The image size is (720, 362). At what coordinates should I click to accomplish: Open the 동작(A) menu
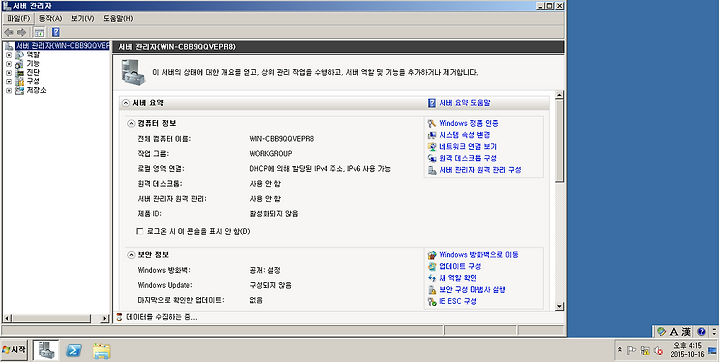click(51, 18)
